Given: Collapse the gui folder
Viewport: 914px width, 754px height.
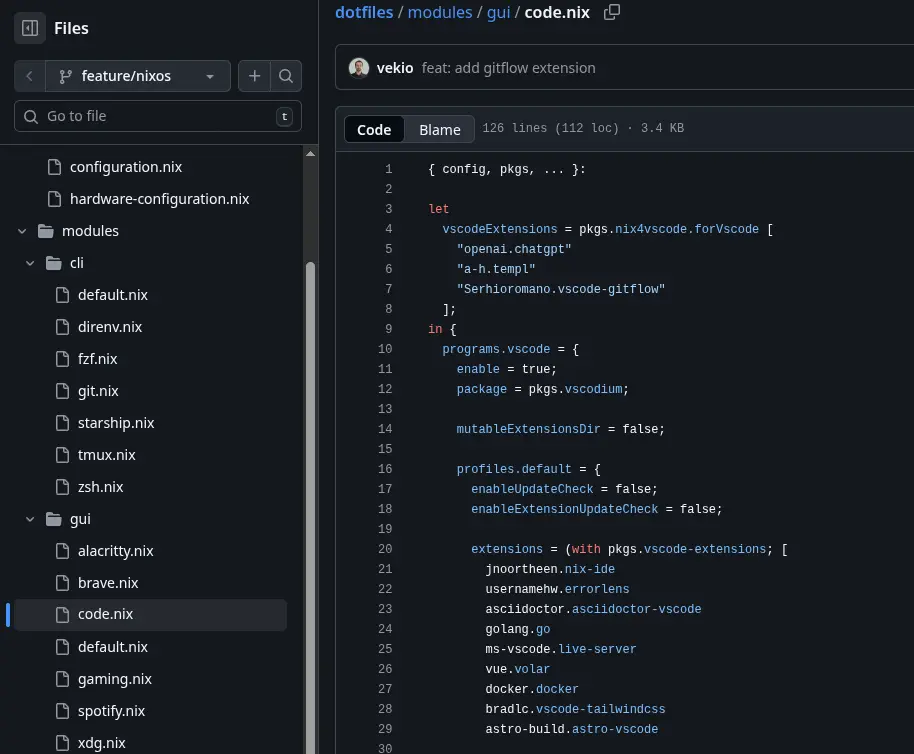Looking at the screenshot, I should pyautogui.click(x=29, y=519).
